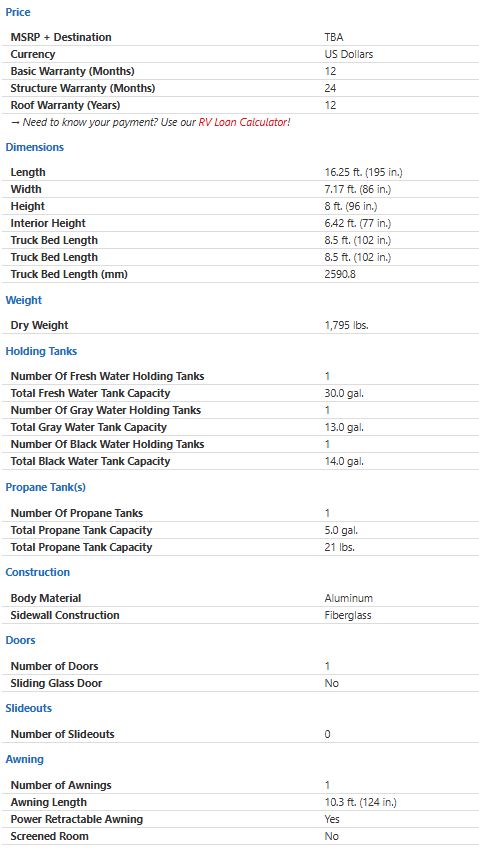Select the Propane Tank(s) section heading

click(45, 487)
